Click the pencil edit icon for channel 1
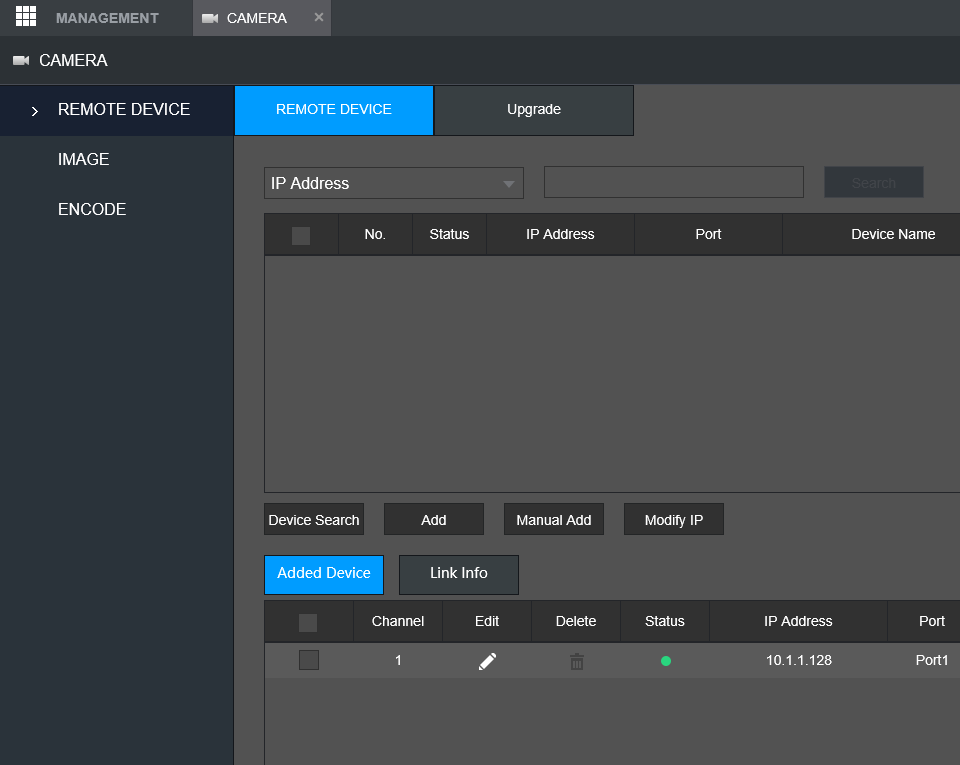Screen dimensions: 960x765 click(487, 661)
